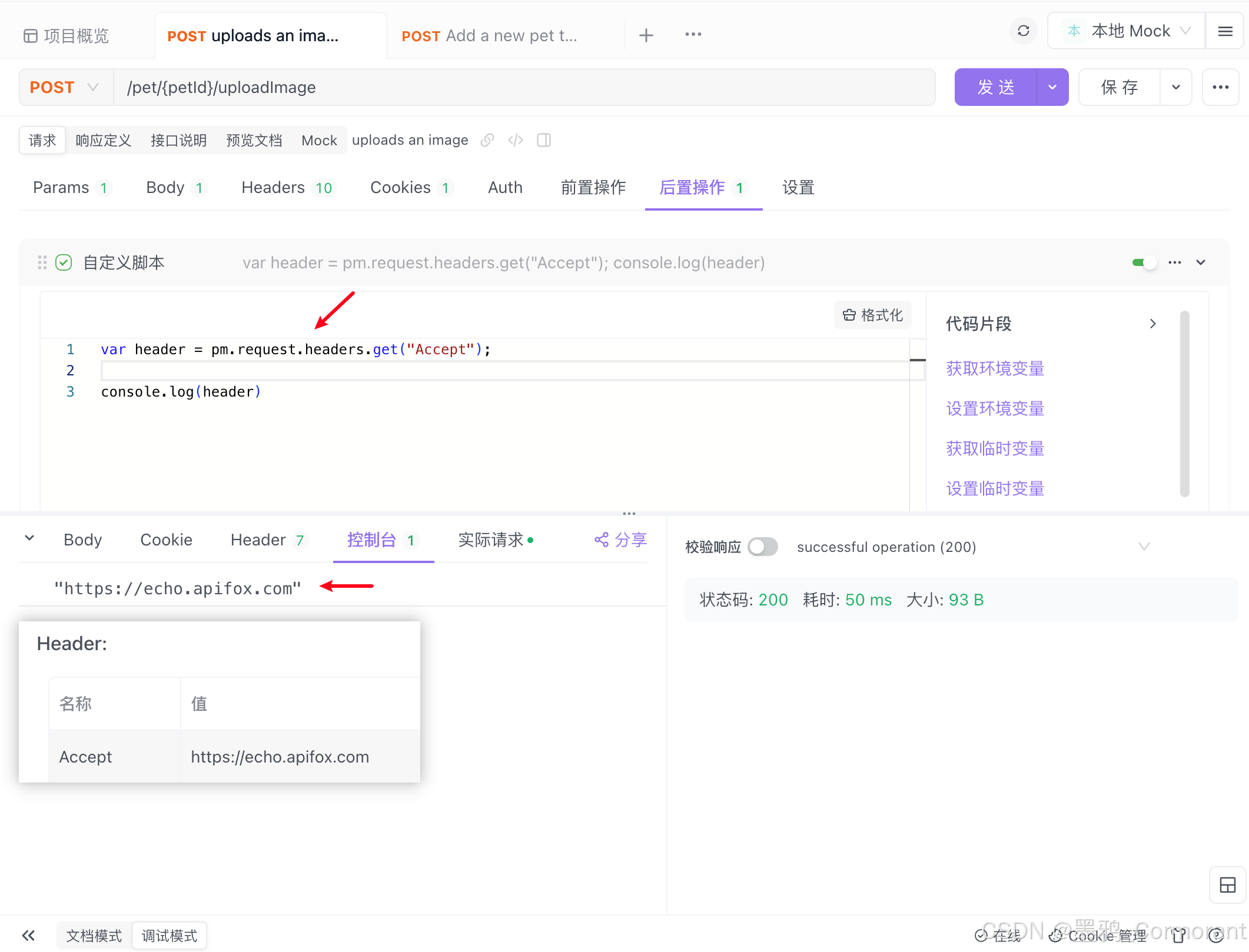The image size is (1249, 952).
Task: Click empty line 2 in the script editor
Action: (512, 371)
